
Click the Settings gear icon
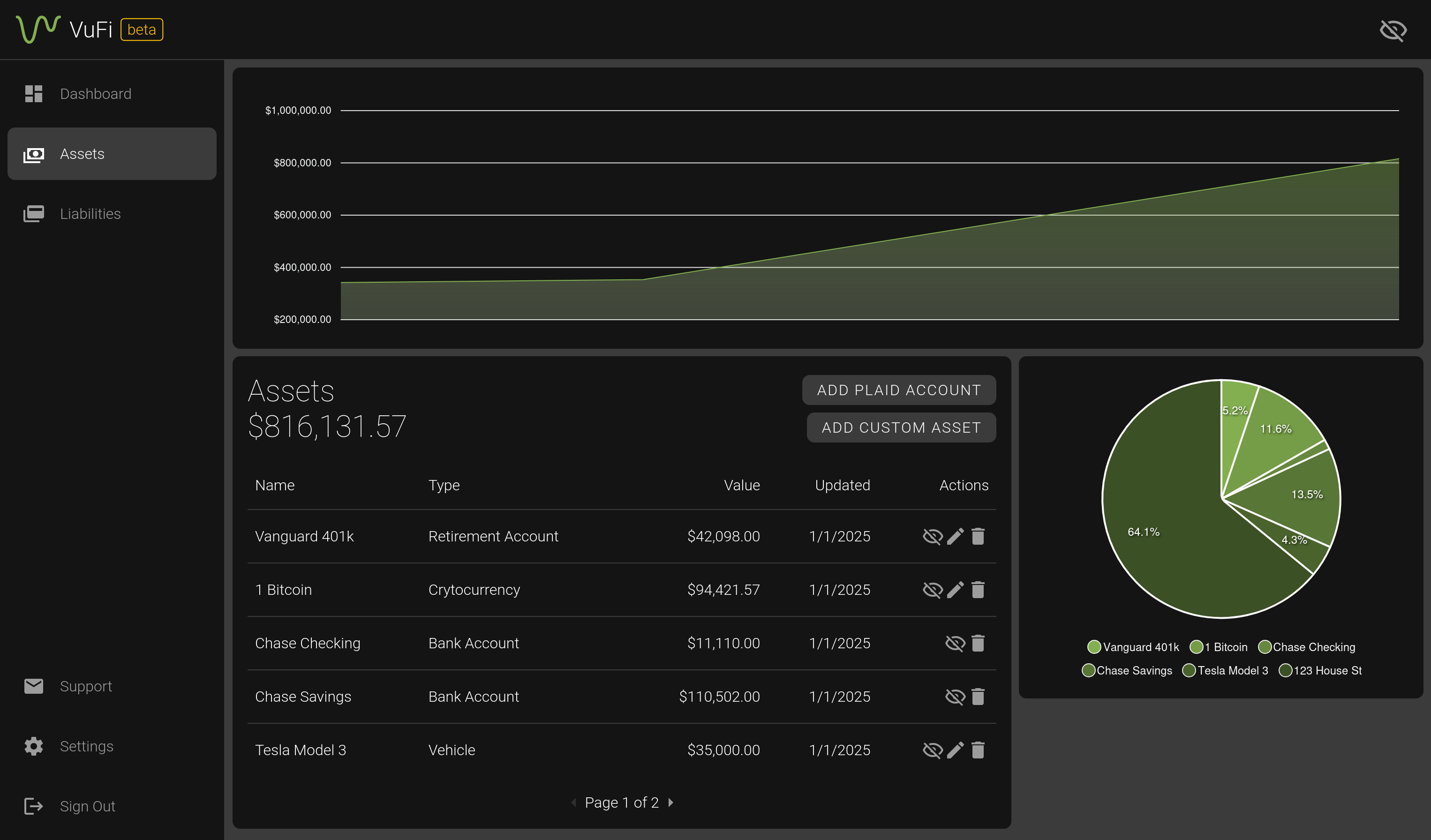33,746
